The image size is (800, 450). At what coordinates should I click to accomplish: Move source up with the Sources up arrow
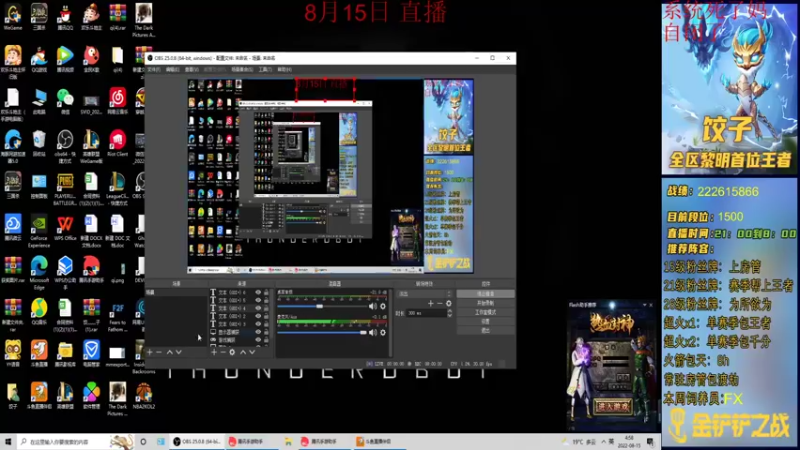point(243,352)
